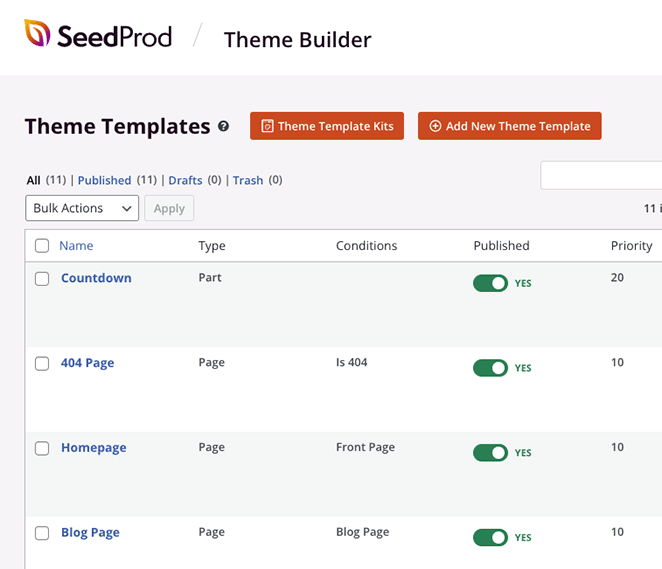Screen dimensions: 662x569
Task: Check the select-all checkbox in header
Action: 42,246
